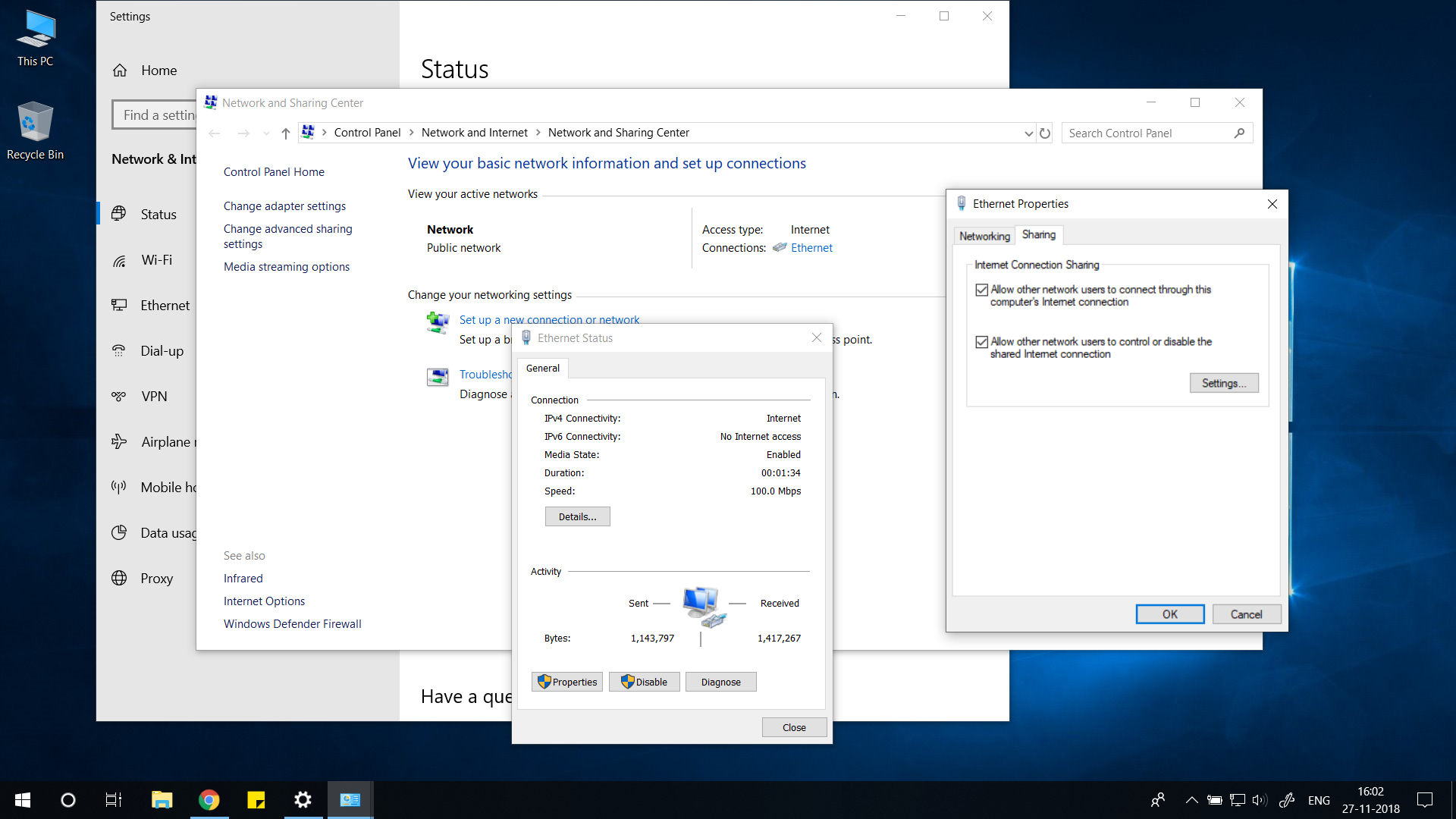This screenshot has height=819, width=1456.
Task: Select the Networking tab in Ethernet Properties
Action: [984, 235]
